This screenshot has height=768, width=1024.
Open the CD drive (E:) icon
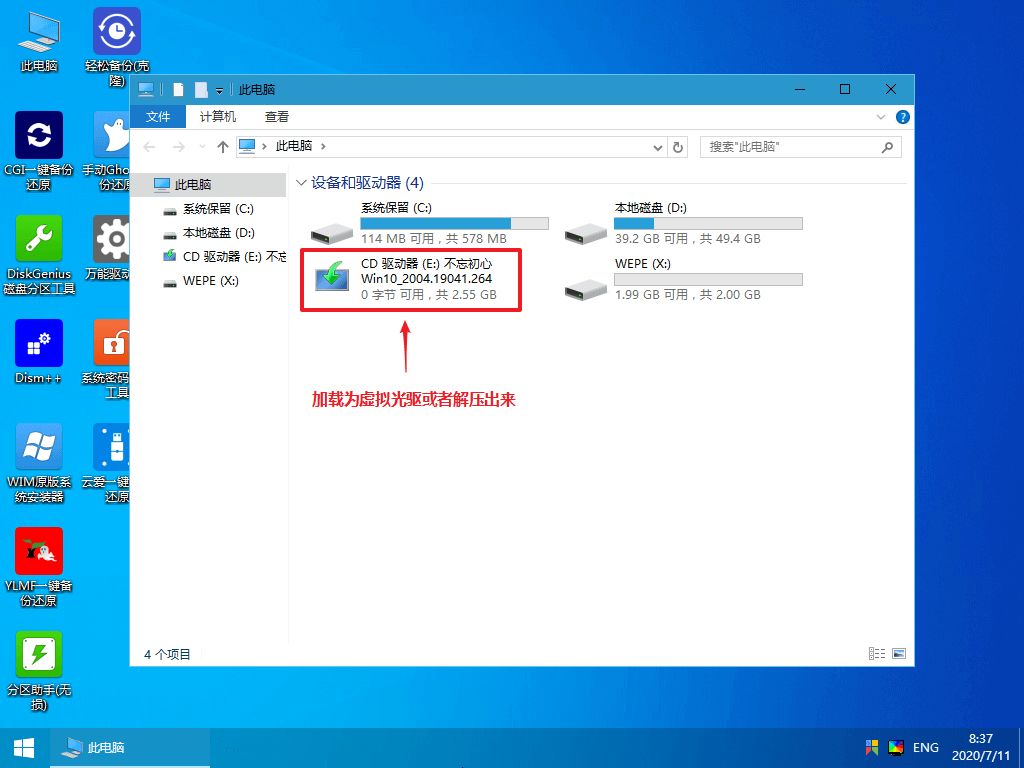(x=331, y=277)
